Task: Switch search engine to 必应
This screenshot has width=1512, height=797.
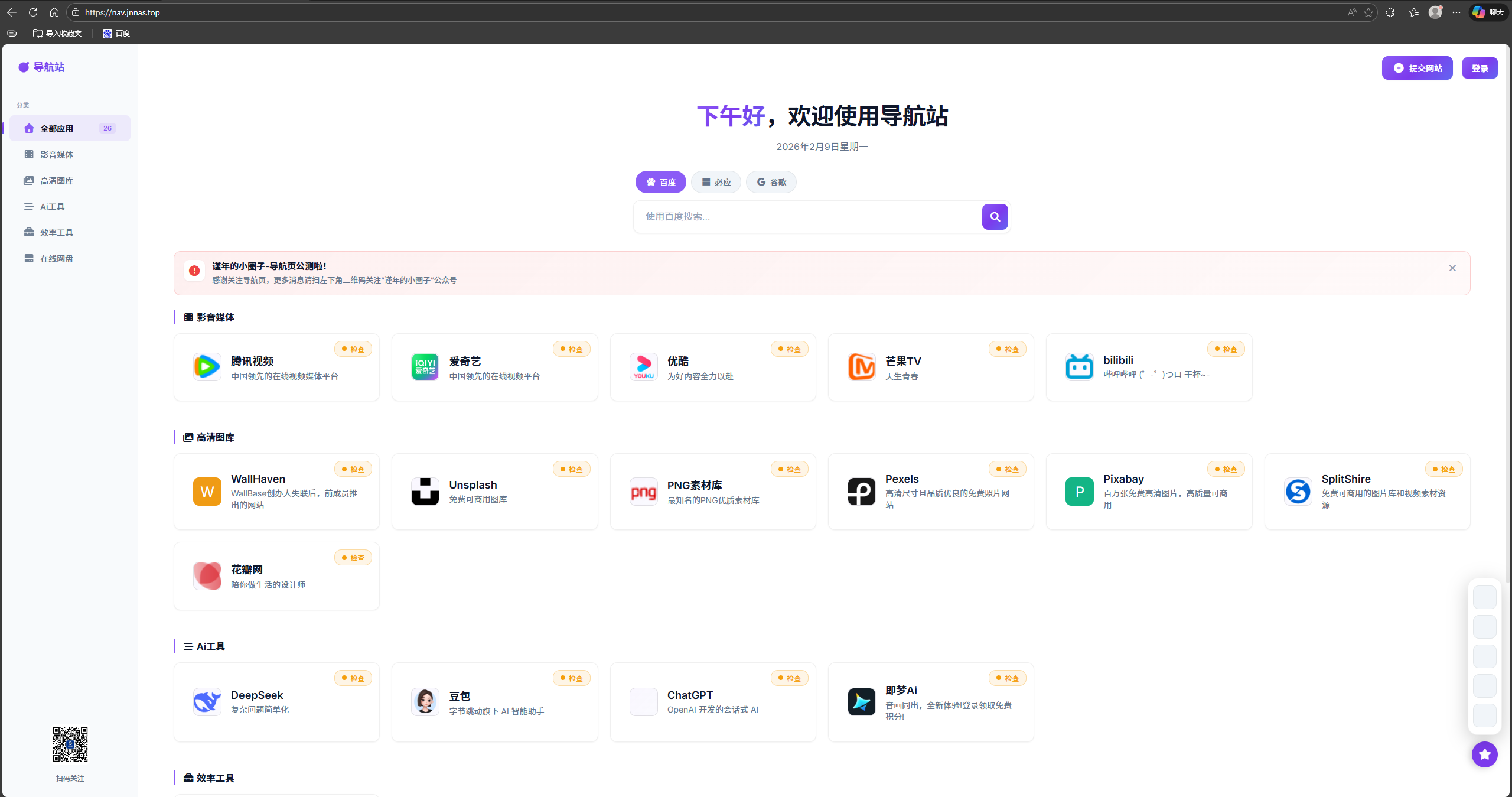Action: tap(716, 182)
